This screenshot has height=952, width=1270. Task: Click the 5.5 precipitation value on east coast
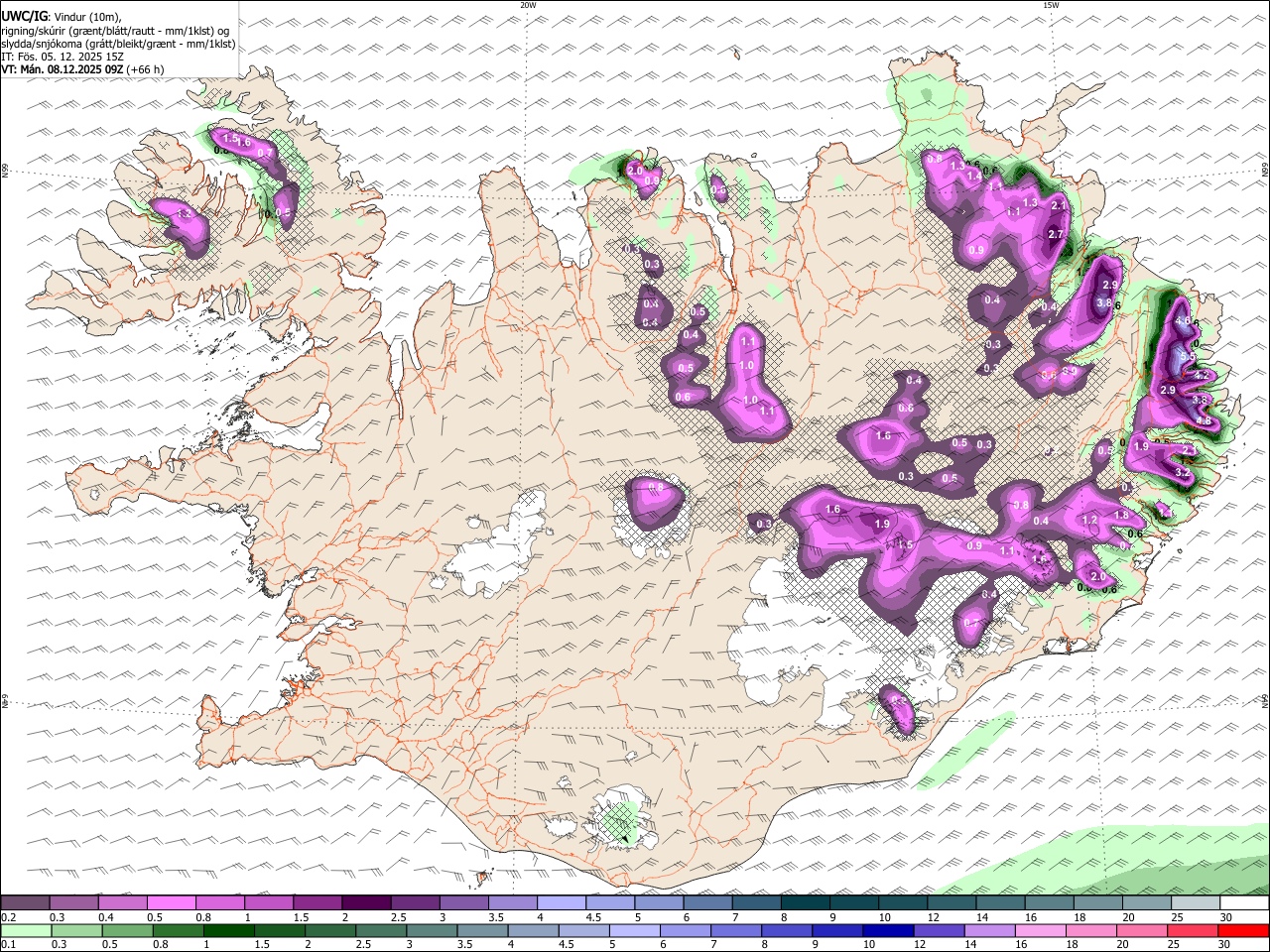point(1188,356)
